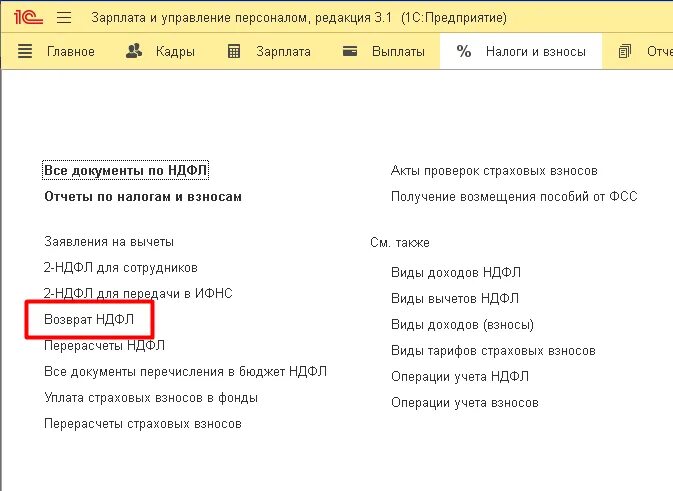
Task: Click the См. также heading
Action: (x=400, y=243)
